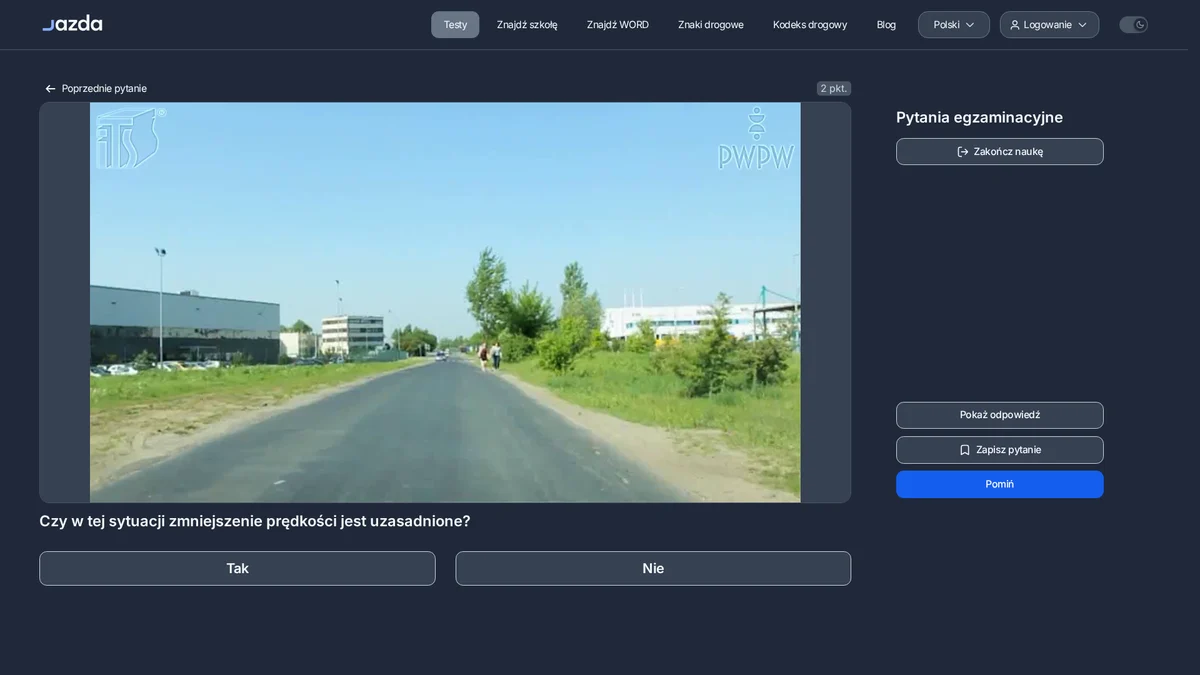1200x675 pixels.
Task: Answer Tak to the question
Action: pyautogui.click(x=237, y=568)
